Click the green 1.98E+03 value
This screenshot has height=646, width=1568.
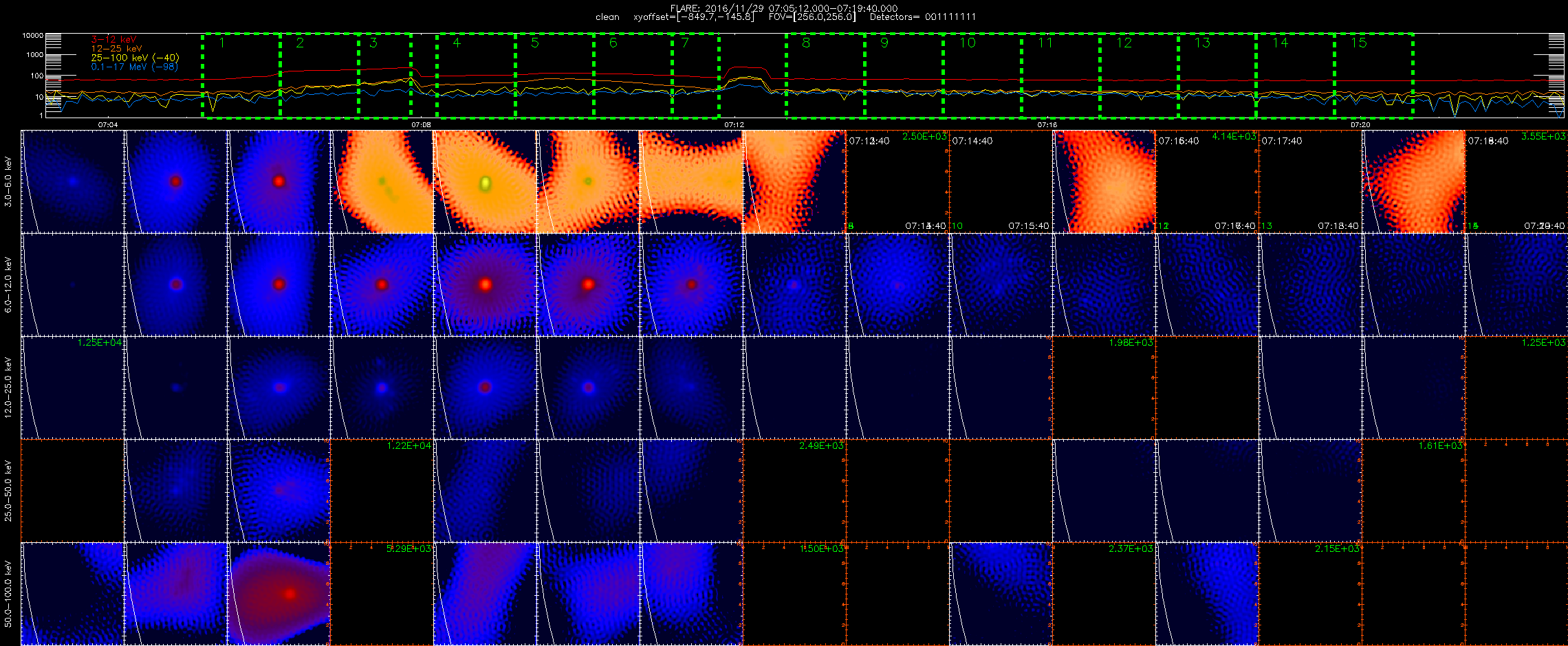[x=1131, y=342]
